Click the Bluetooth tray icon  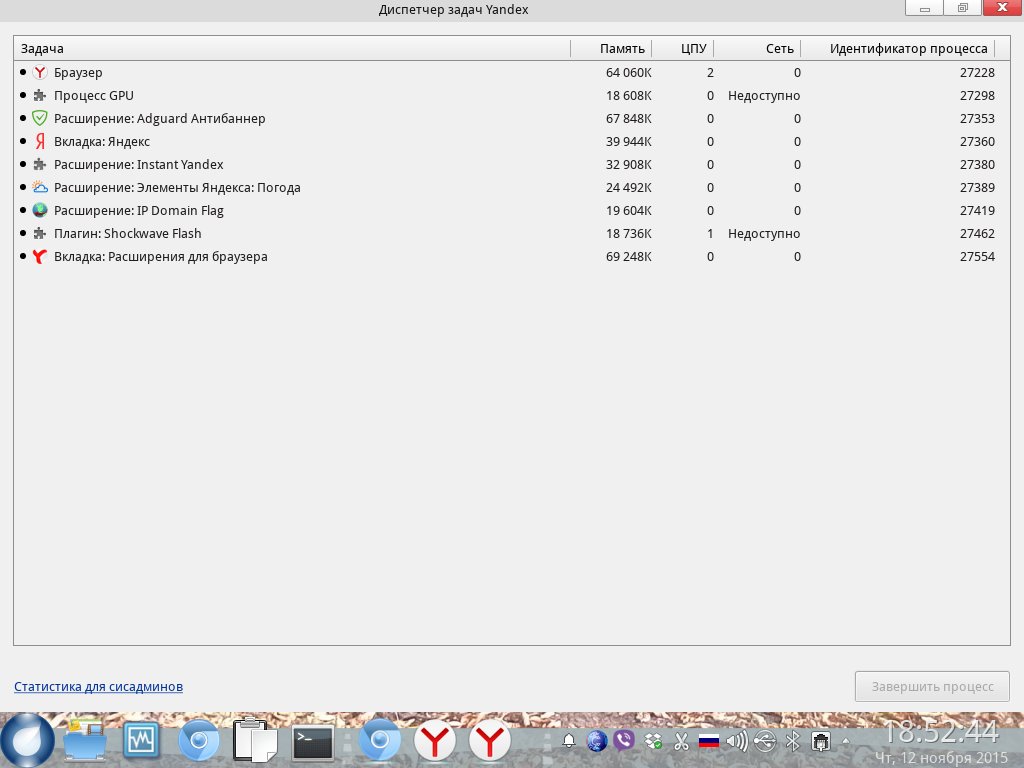(793, 741)
